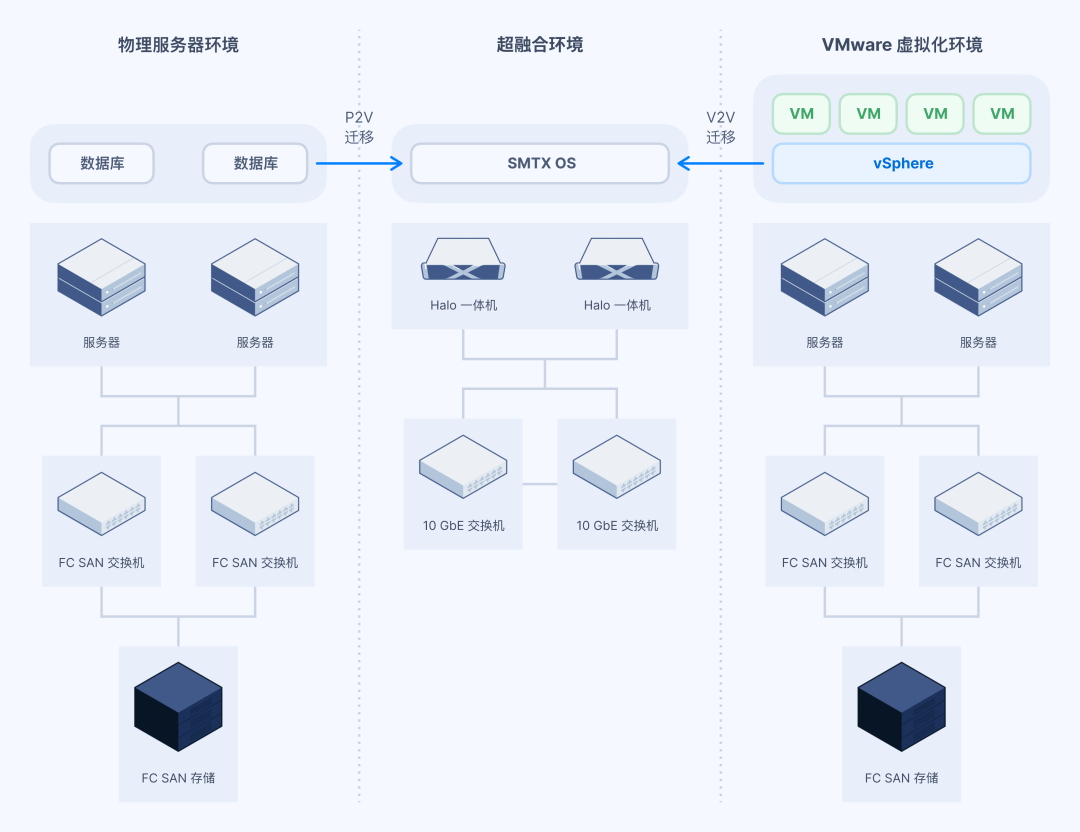Select the left FC SAN 交换机 icon under VMware
The height and width of the screenshot is (832, 1080).
(824, 503)
